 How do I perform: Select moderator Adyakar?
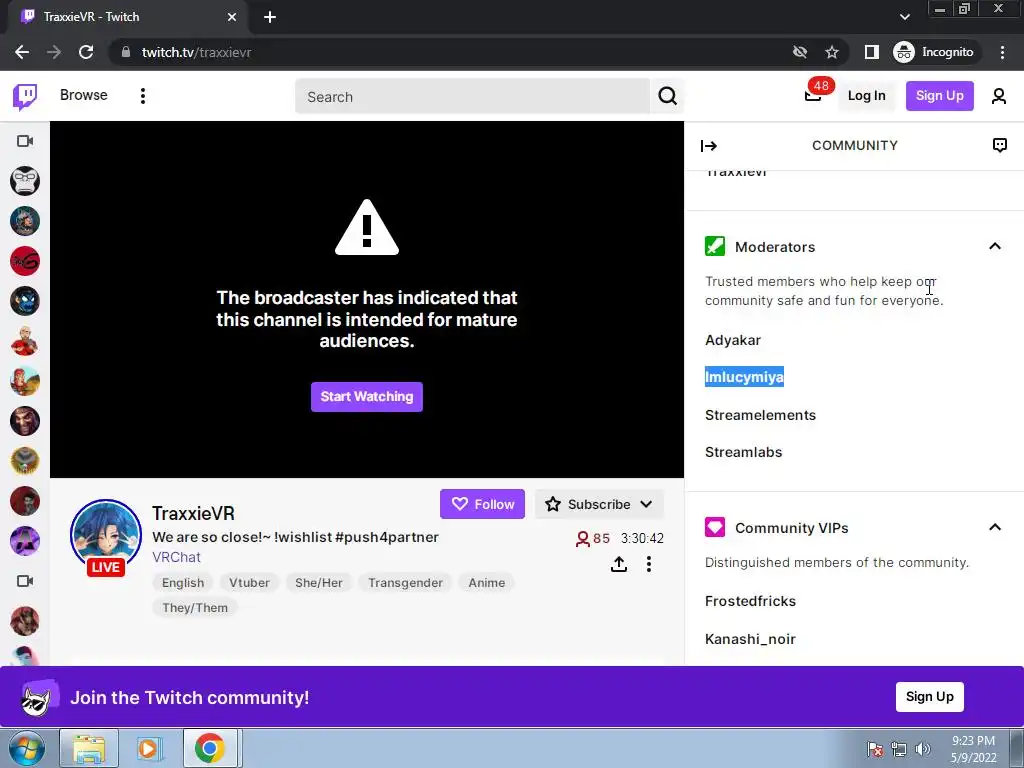733,340
